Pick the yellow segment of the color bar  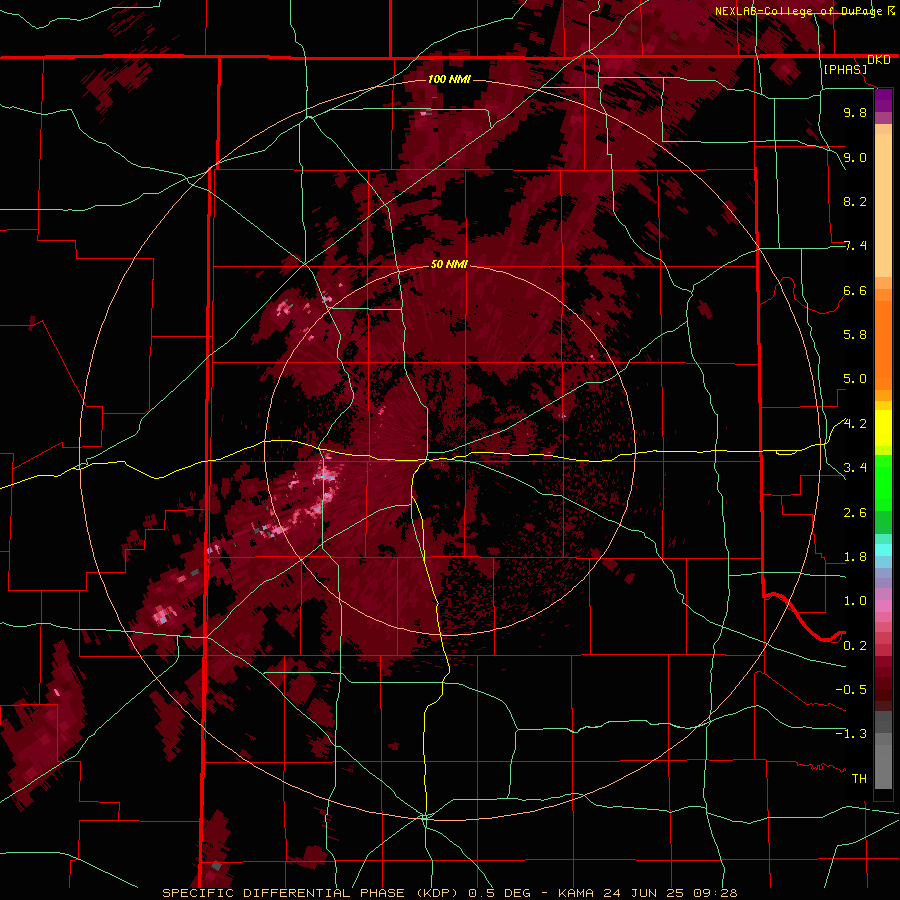[x=883, y=428]
